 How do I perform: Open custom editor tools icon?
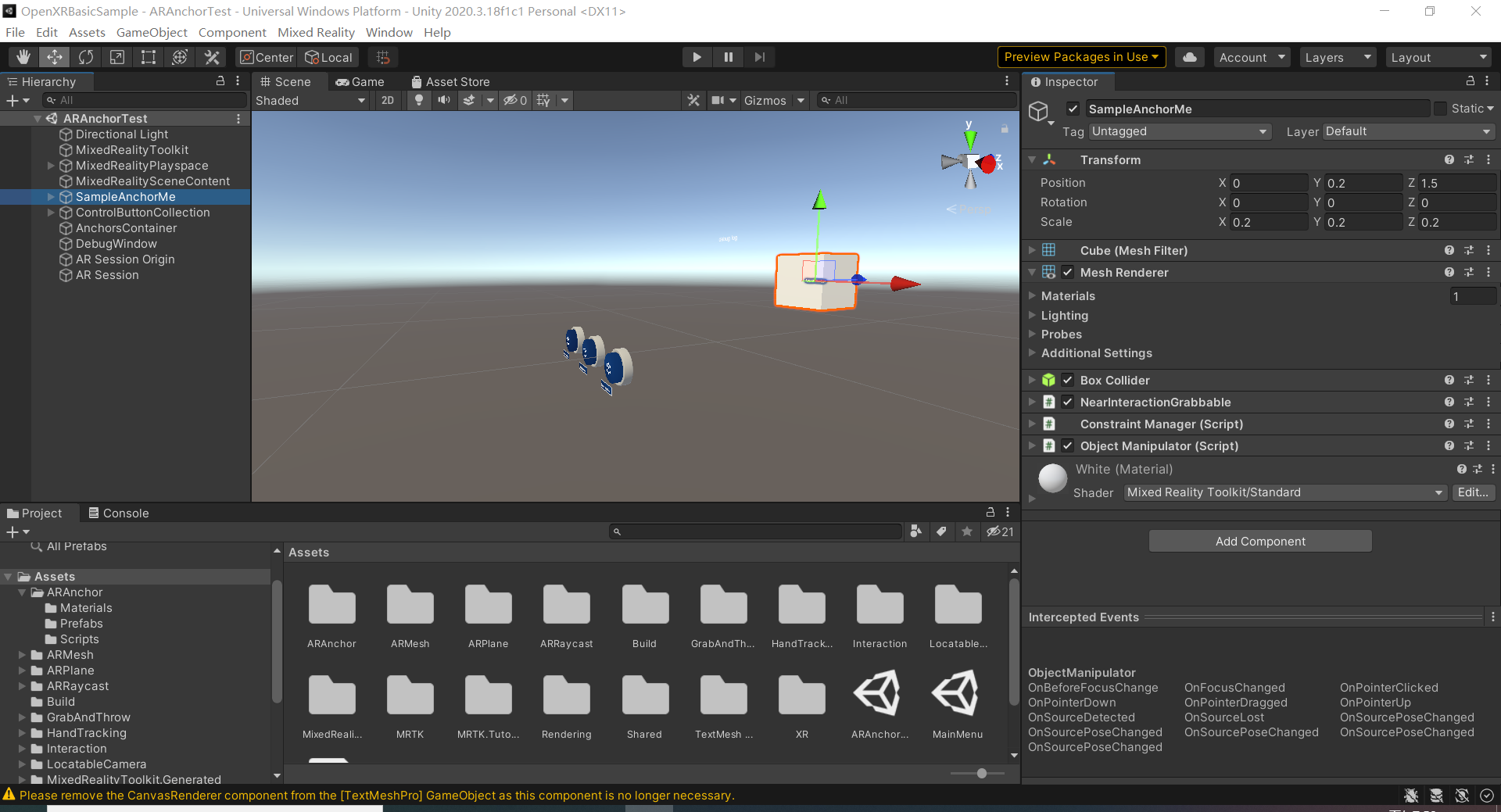point(211,57)
